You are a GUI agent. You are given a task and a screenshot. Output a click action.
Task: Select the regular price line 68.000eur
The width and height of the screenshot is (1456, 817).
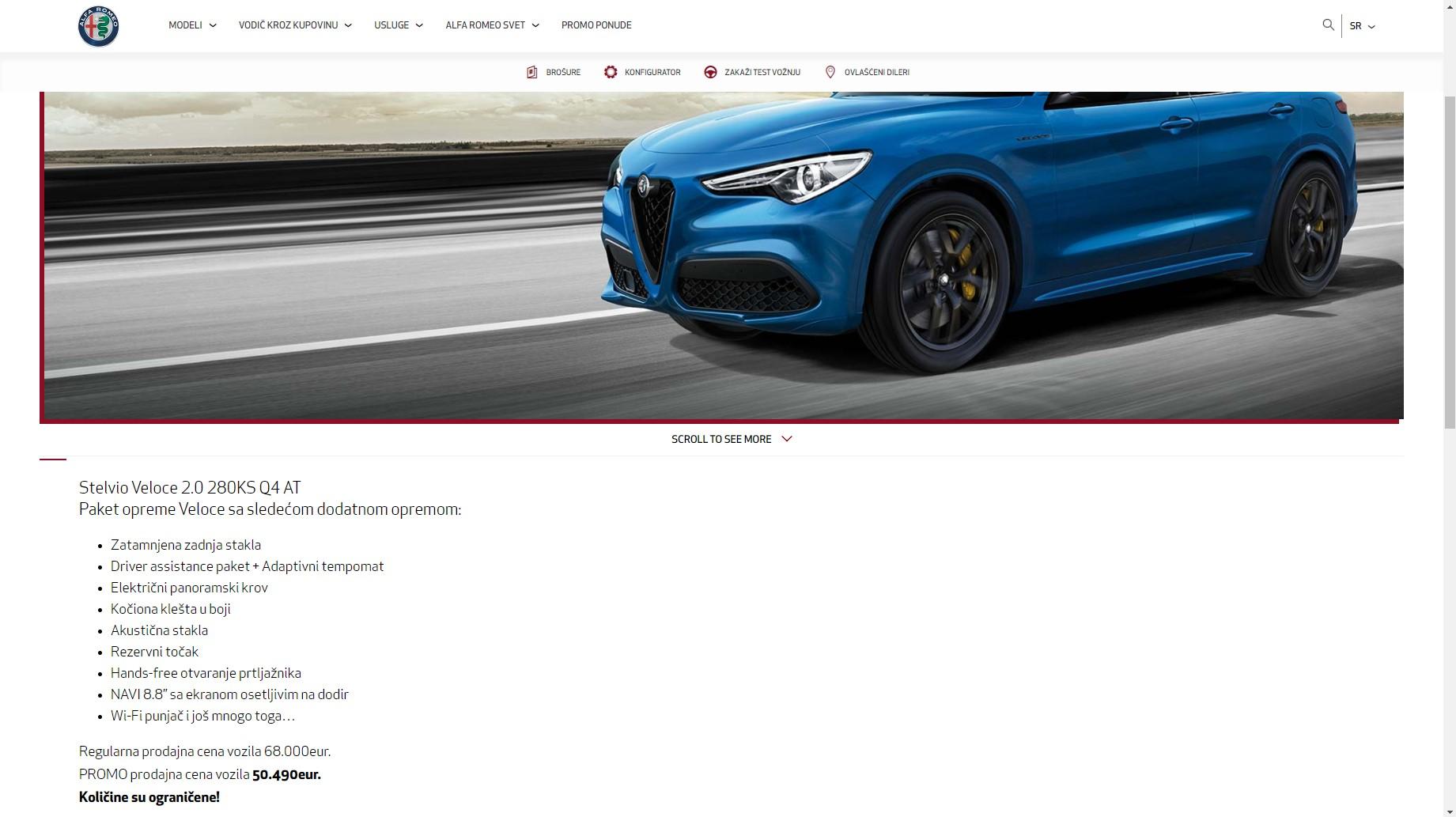pos(205,751)
